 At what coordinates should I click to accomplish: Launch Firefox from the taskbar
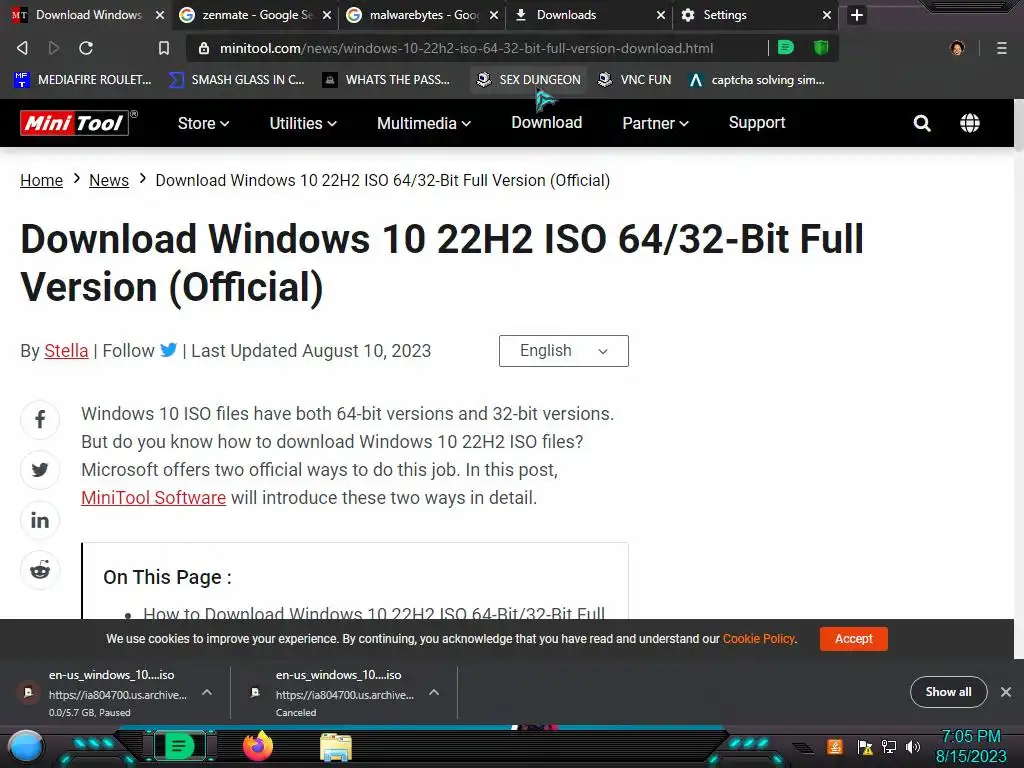[x=258, y=746]
